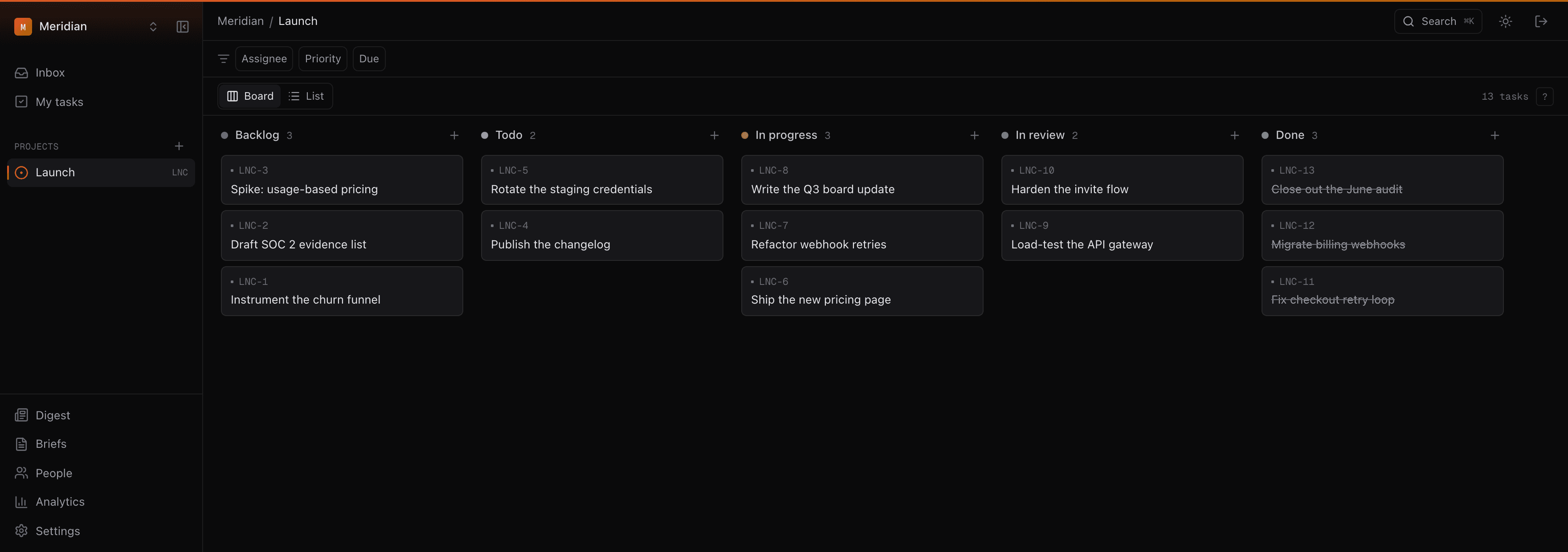
Task: Toggle light/dark theme sun icon
Action: [x=1505, y=21]
